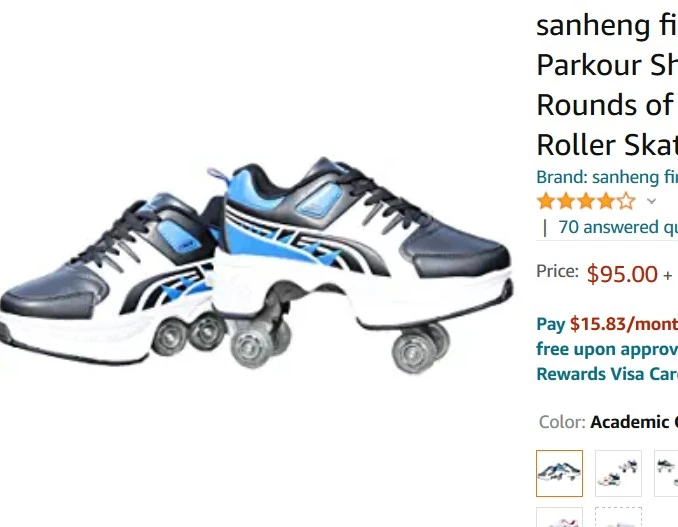678x527 pixels.
Task: Choose the dashed-border unavailable color swatch
Action: 618,517
